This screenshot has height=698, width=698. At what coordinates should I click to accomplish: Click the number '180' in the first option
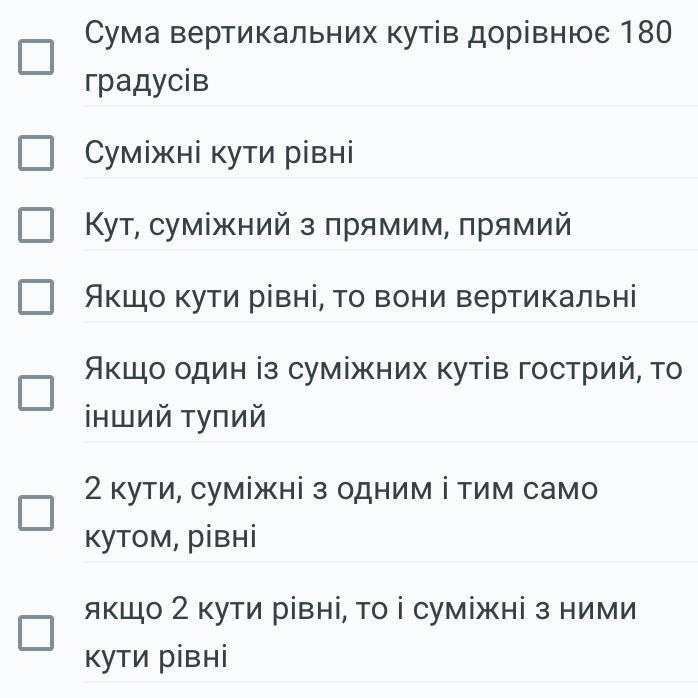(646, 34)
